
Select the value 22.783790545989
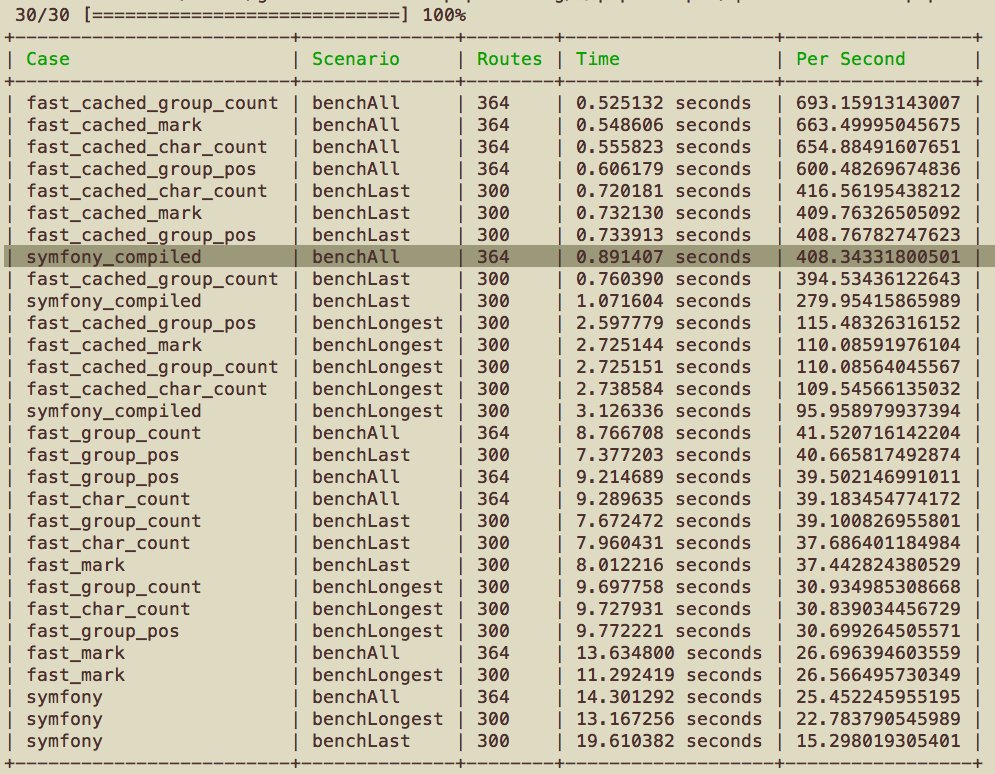pos(878,719)
